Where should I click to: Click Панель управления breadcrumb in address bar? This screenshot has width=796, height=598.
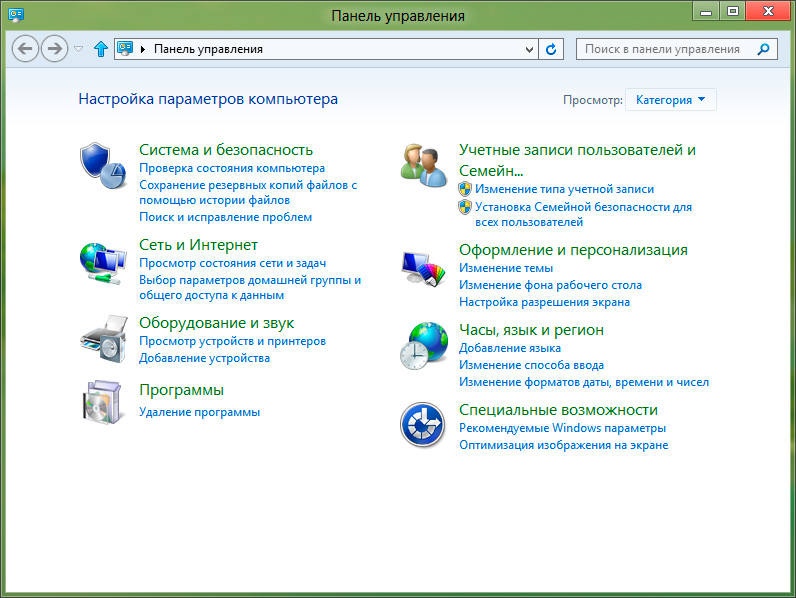click(208, 49)
